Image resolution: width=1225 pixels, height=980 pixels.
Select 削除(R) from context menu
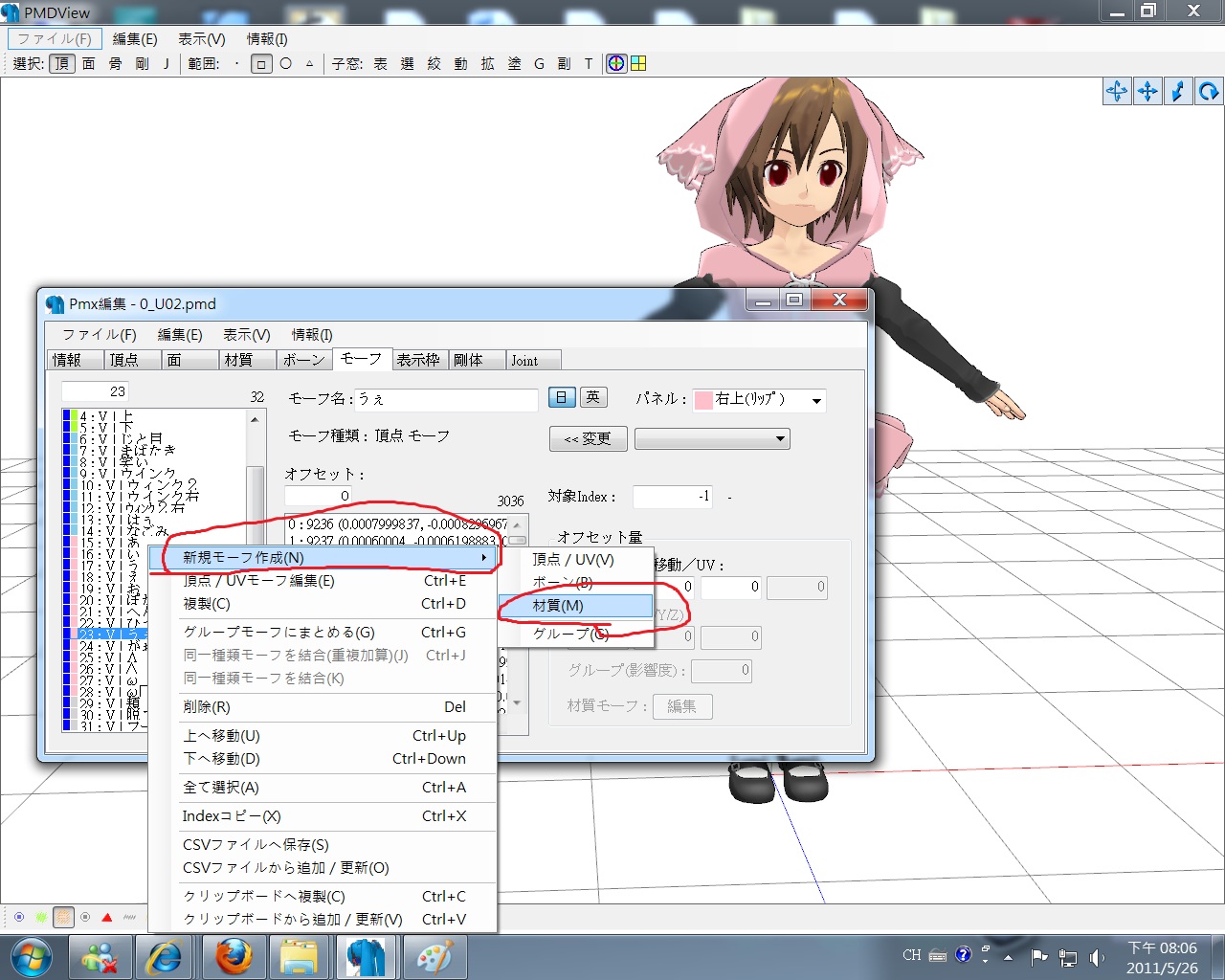point(323,707)
